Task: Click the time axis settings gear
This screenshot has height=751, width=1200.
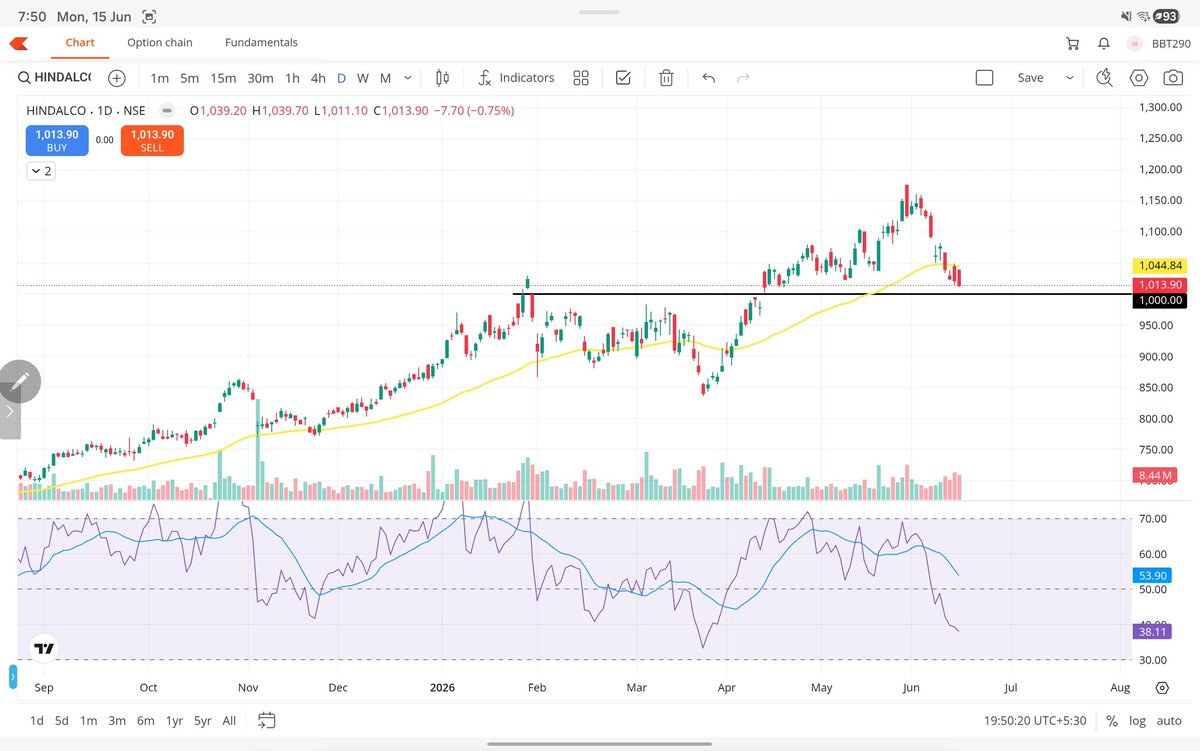Action: click(1162, 688)
